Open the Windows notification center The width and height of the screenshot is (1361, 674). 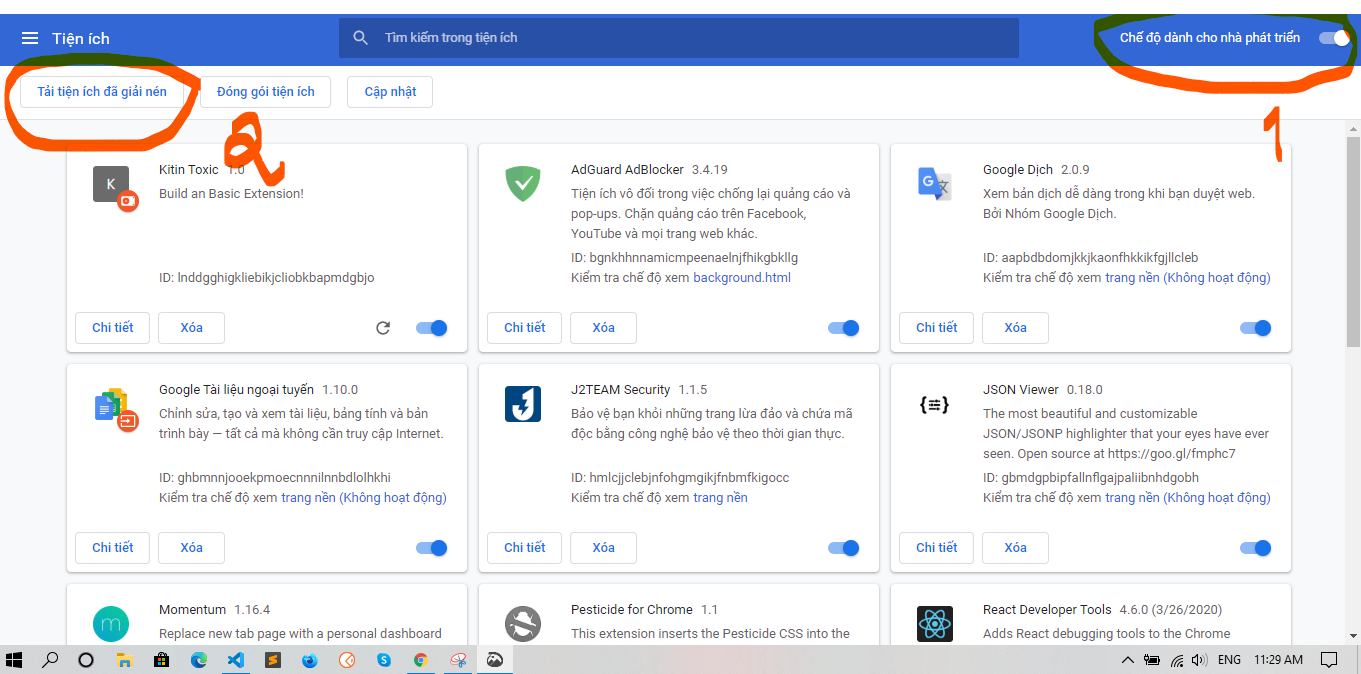pos(1329,660)
